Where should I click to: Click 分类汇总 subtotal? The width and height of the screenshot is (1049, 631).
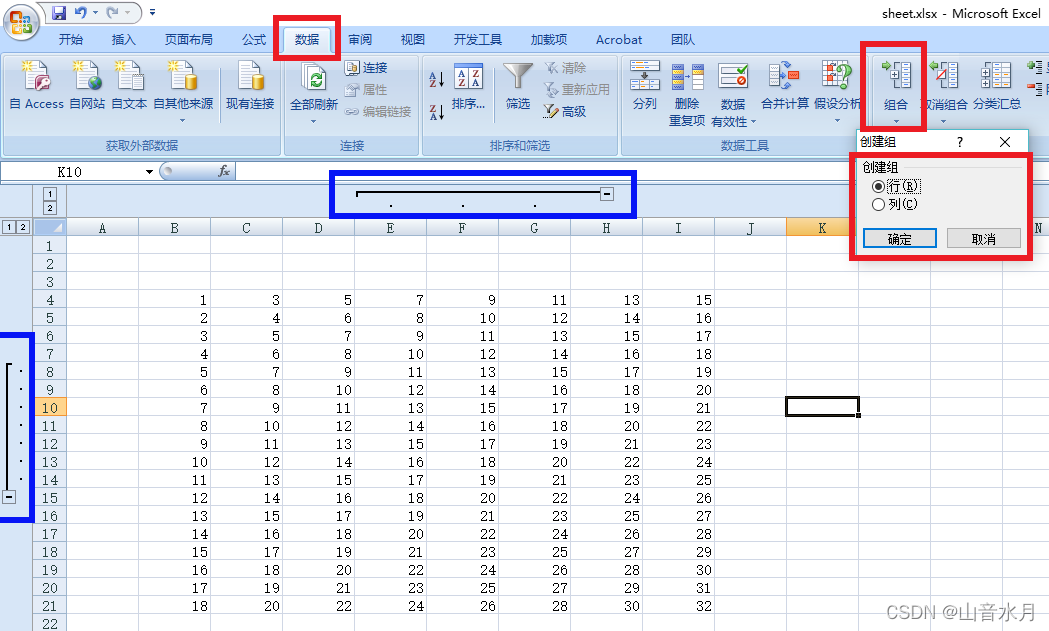pos(996,85)
